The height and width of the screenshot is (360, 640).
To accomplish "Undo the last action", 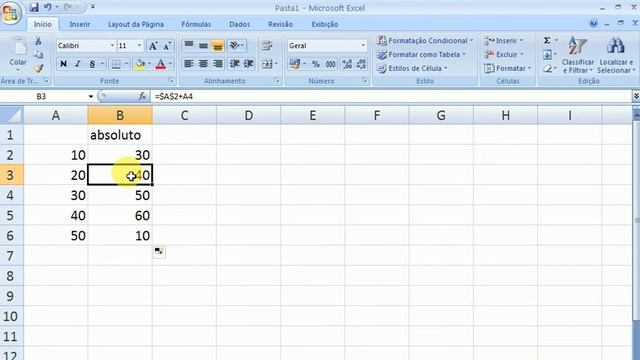I will [x=48, y=7].
